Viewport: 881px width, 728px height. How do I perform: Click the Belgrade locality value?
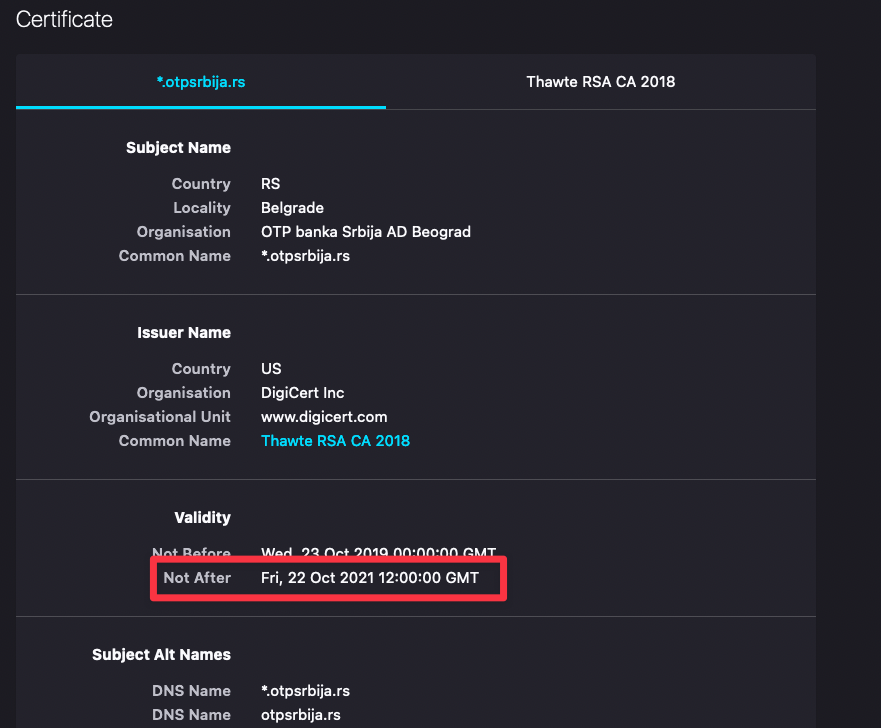click(292, 208)
